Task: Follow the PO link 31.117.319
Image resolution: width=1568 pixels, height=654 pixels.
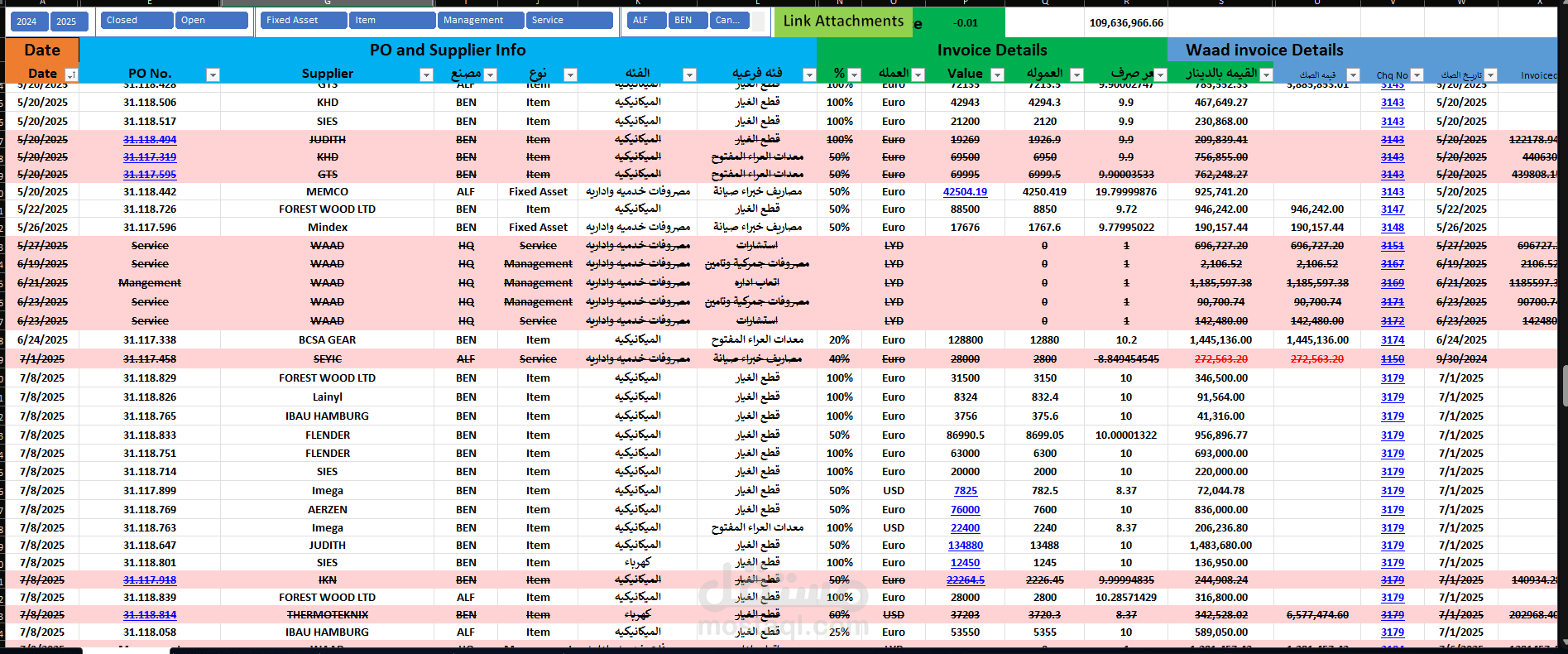Action: tap(150, 156)
